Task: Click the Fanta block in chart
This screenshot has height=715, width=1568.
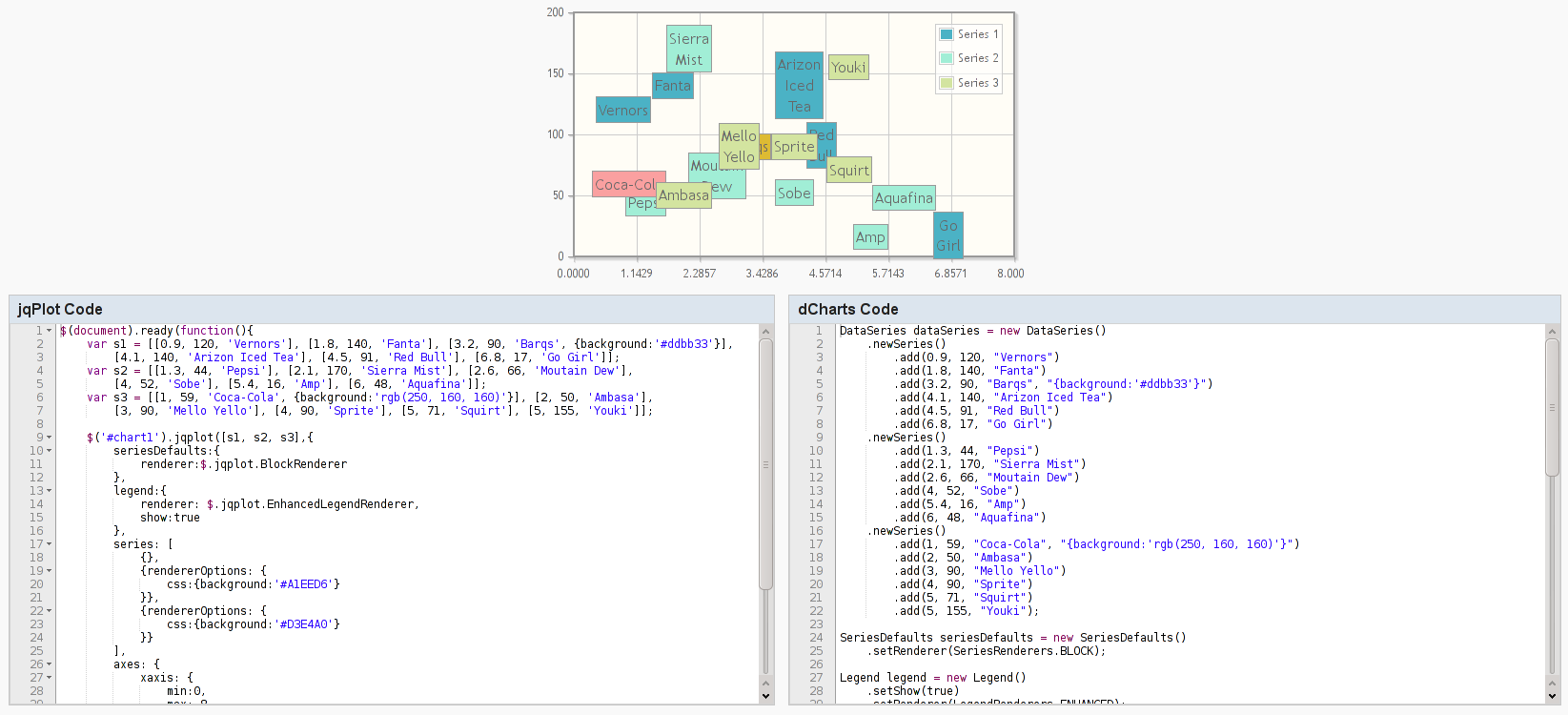Action: 673,86
